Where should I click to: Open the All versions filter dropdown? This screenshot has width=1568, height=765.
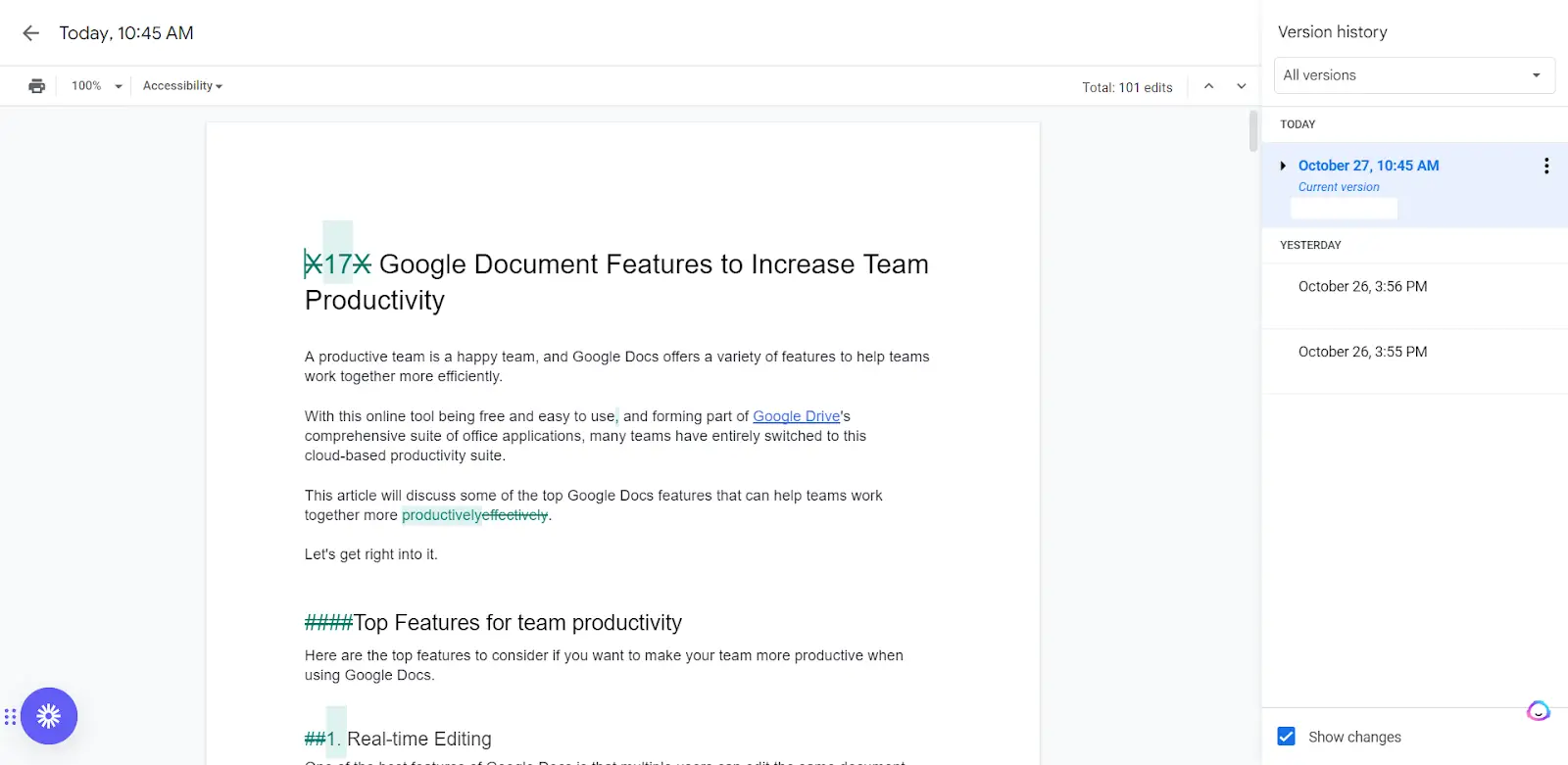[x=1413, y=75]
